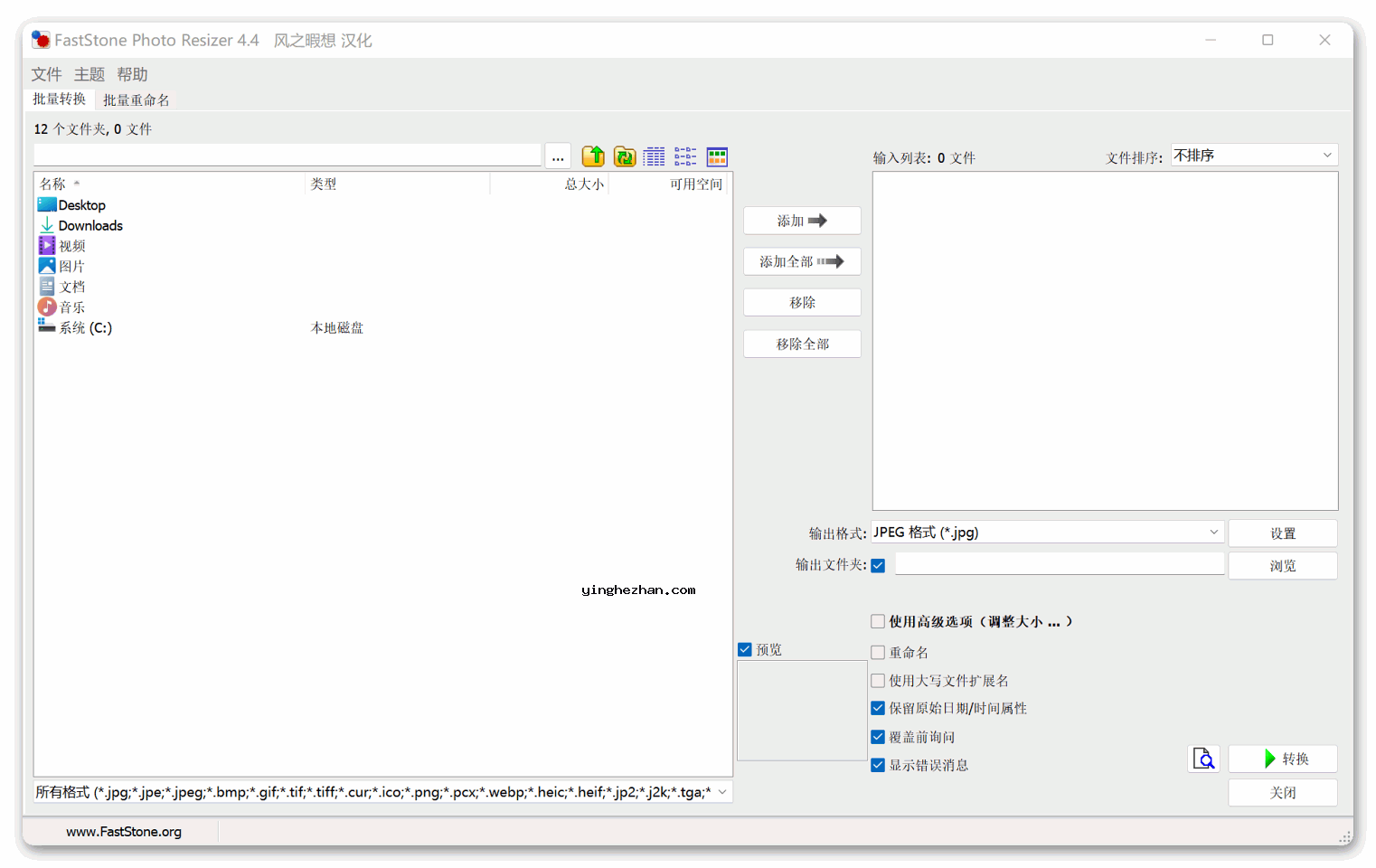The height and width of the screenshot is (868, 1376).
Task: Open the browse path ellipsis button
Action: (558, 156)
